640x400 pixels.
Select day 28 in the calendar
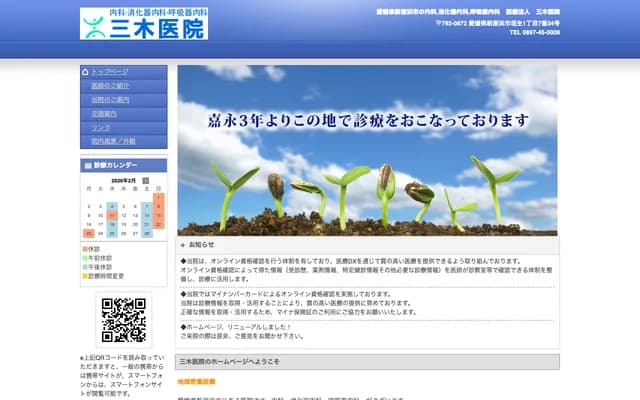click(147, 233)
